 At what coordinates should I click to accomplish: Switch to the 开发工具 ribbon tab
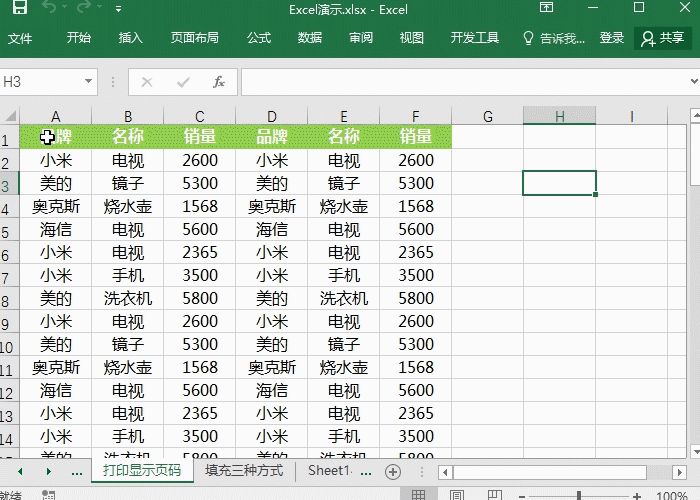click(475, 38)
